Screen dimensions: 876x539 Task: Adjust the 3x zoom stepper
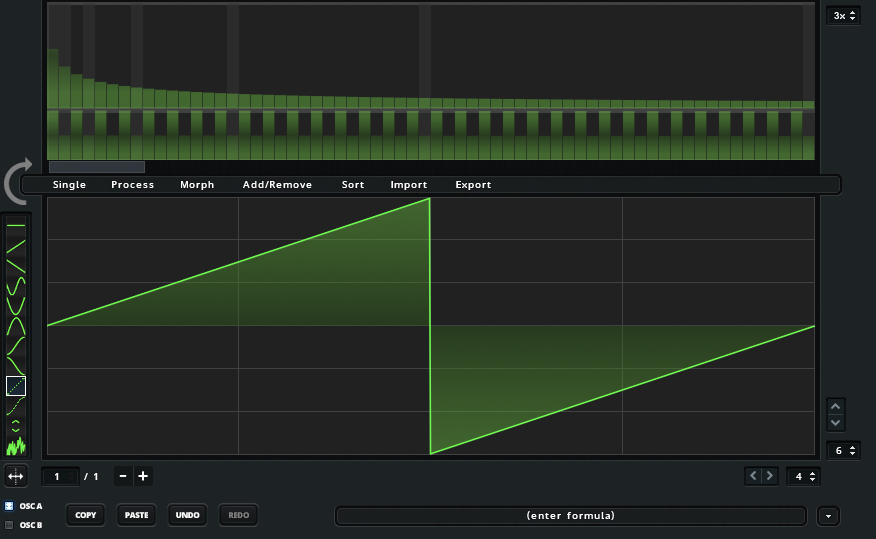844,16
